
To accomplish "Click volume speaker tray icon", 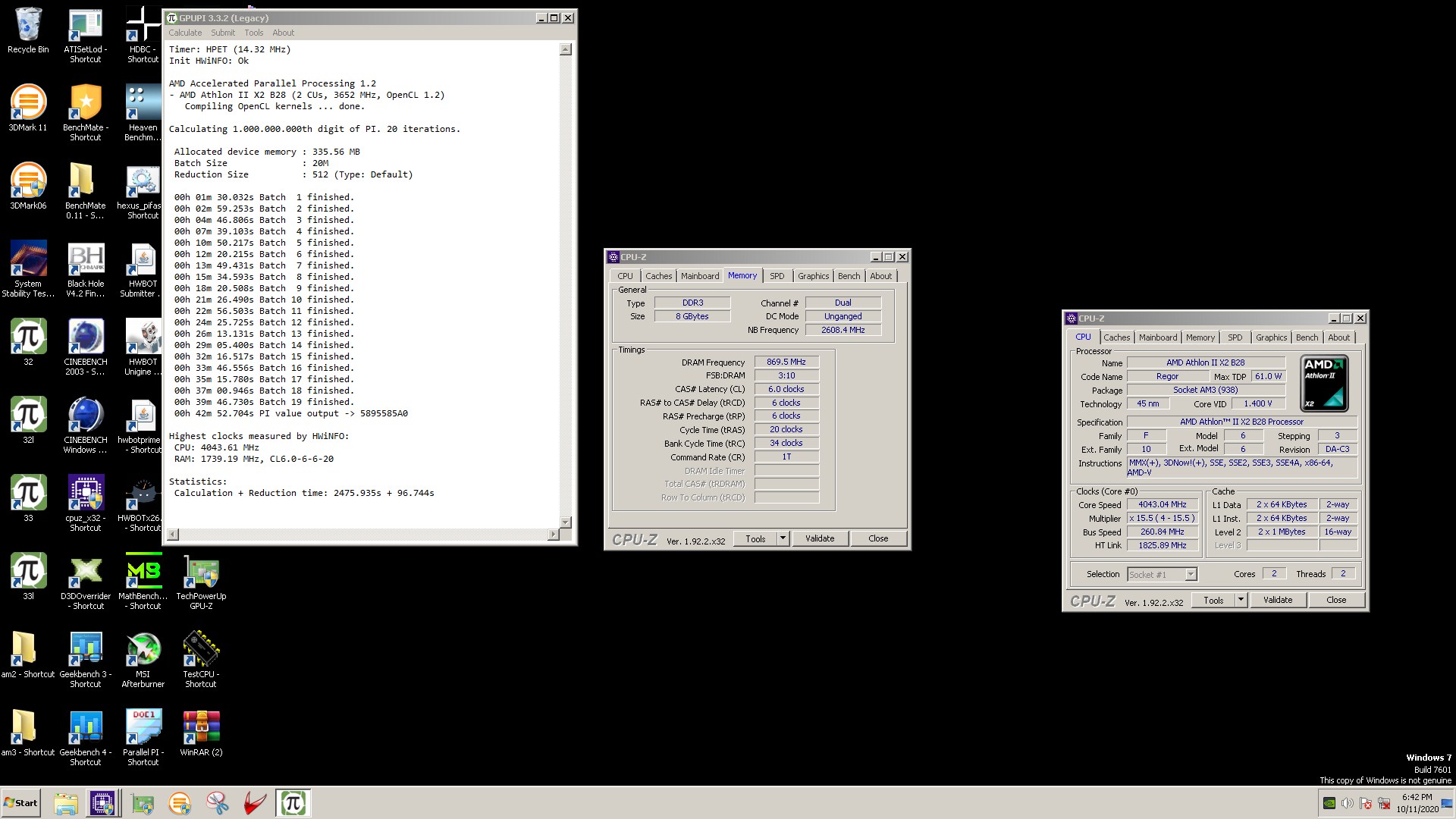I will (x=1347, y=803).
